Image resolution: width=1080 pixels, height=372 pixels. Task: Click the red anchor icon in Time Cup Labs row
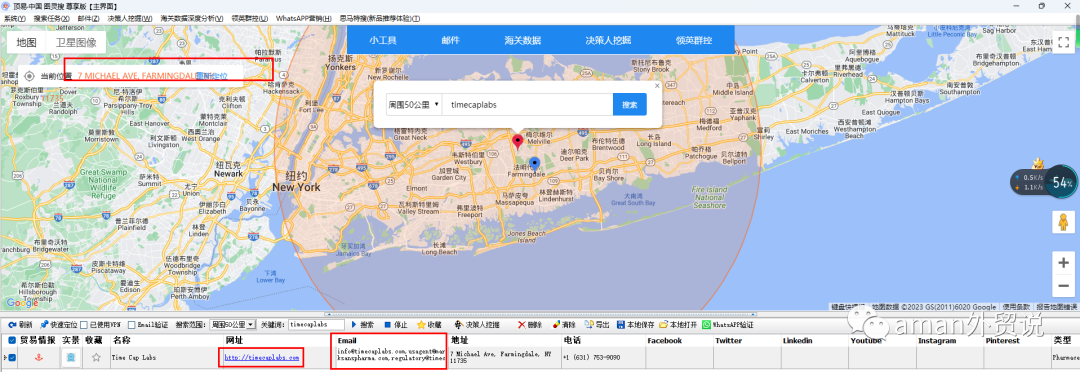click(x=38, y=358)
